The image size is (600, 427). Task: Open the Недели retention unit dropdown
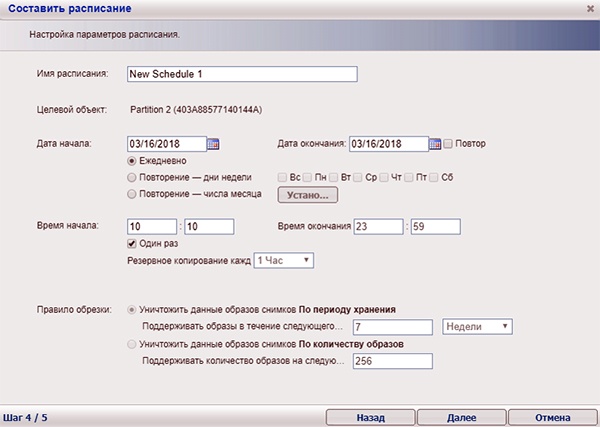(477, 327)
